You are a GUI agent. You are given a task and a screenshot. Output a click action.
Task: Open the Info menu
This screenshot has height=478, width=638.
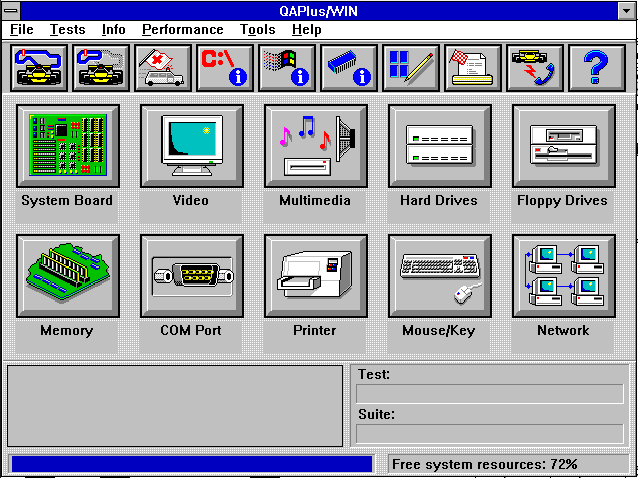pyautogui.click(x=114, y=30)
